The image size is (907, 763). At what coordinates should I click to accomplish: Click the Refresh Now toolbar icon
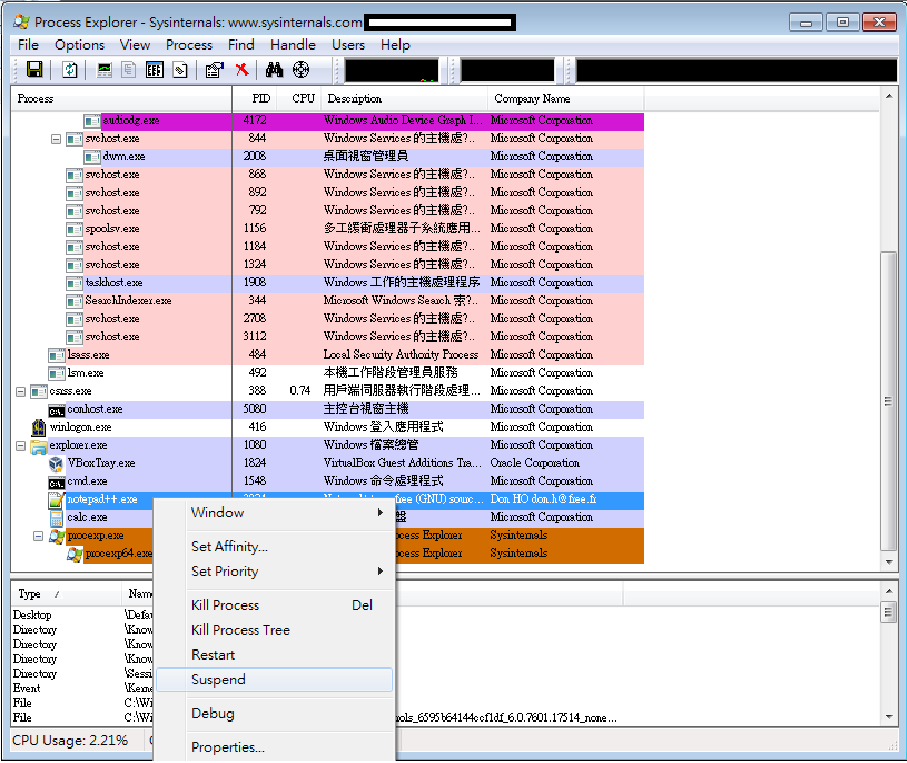click(69, 70)
